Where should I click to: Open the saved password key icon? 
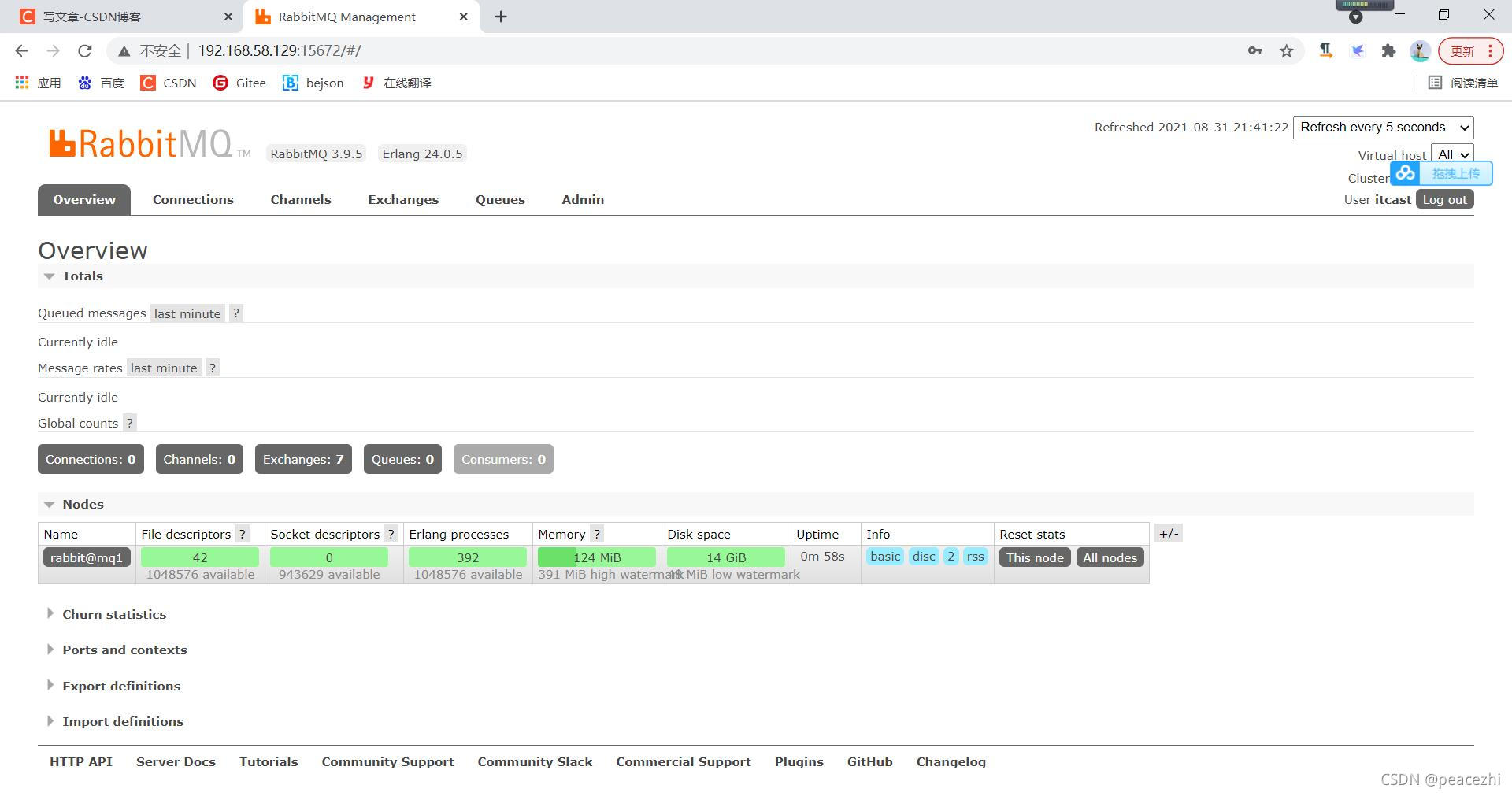point(1254,50)
